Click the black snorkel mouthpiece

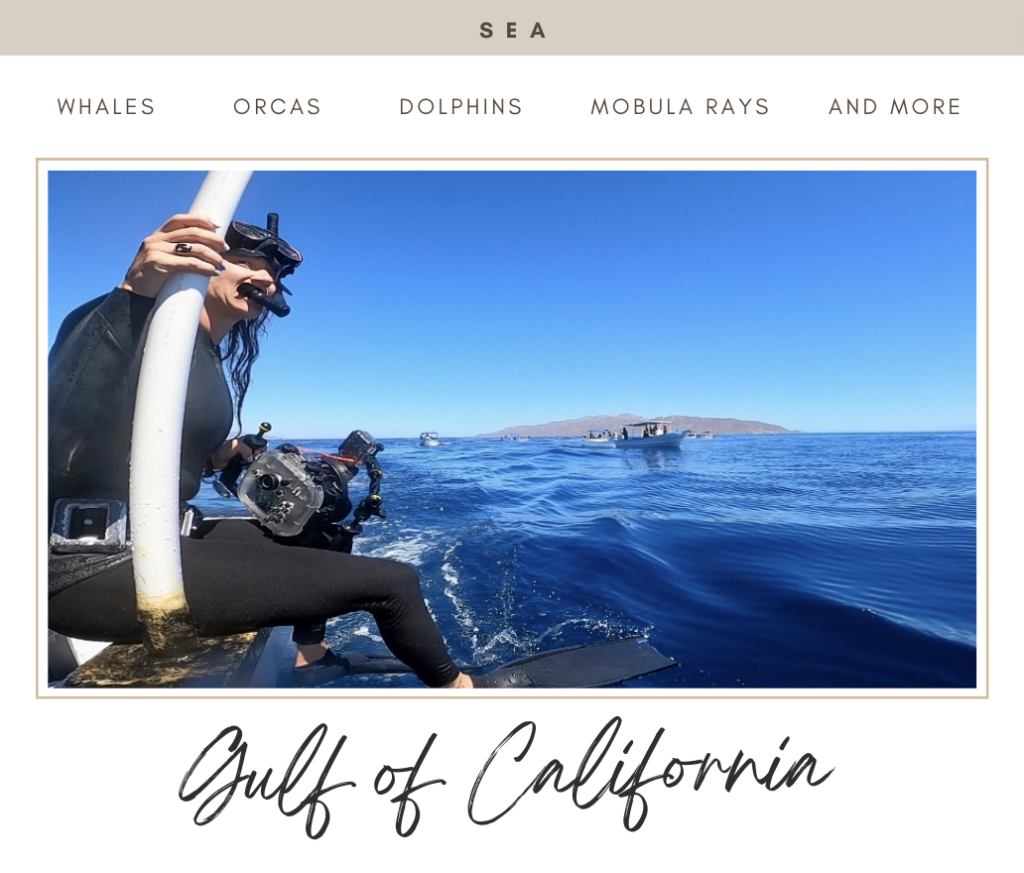click(264, 297)
